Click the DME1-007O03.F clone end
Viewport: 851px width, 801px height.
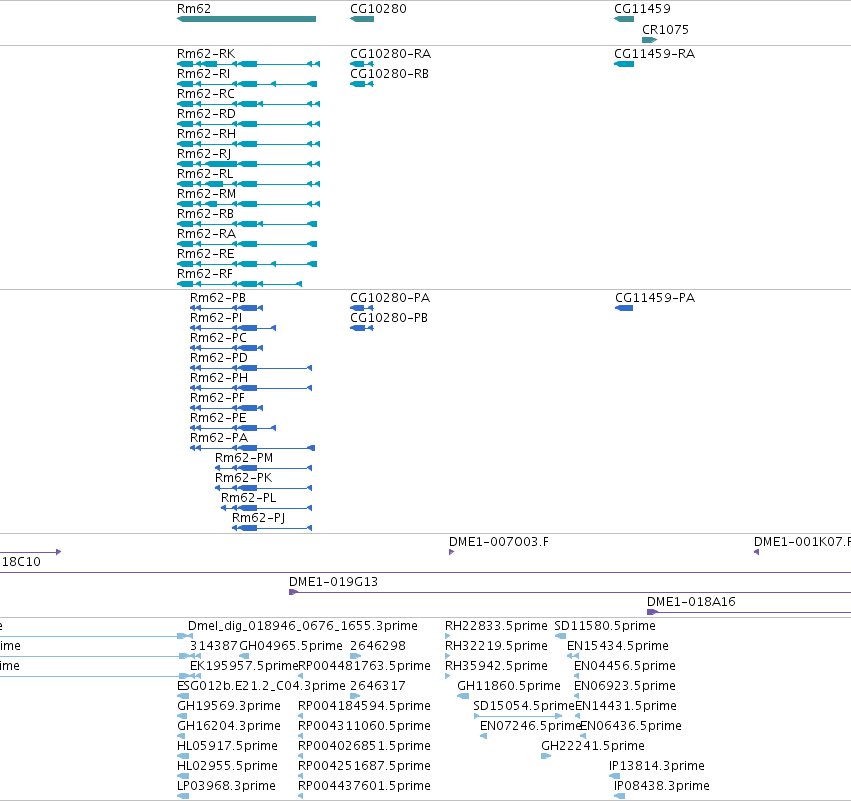pyautogui.click(x=452, y=552)
